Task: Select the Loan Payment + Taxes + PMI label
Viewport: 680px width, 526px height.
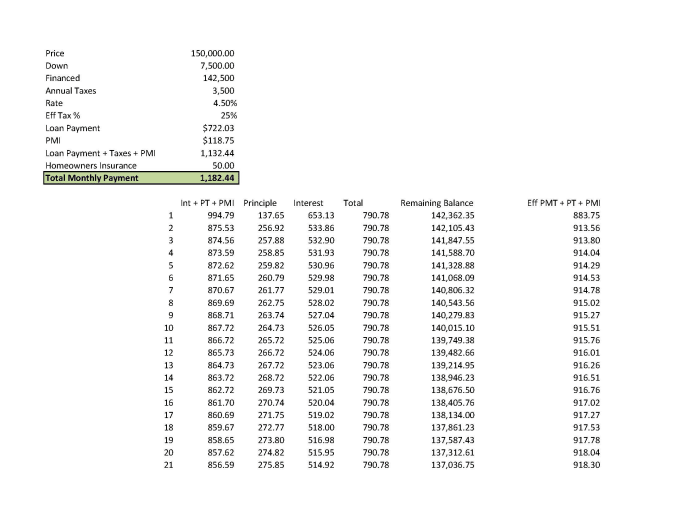Action: [100, 153]
